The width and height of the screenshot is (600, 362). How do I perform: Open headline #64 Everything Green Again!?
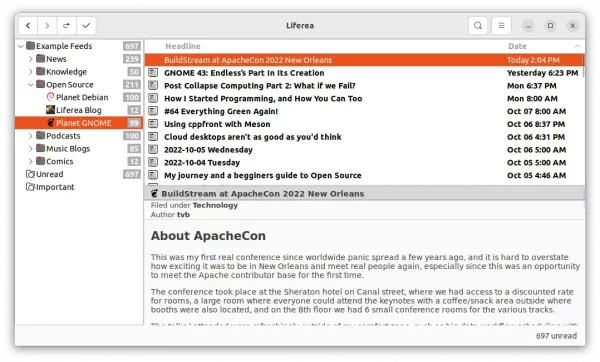(221, 111)
